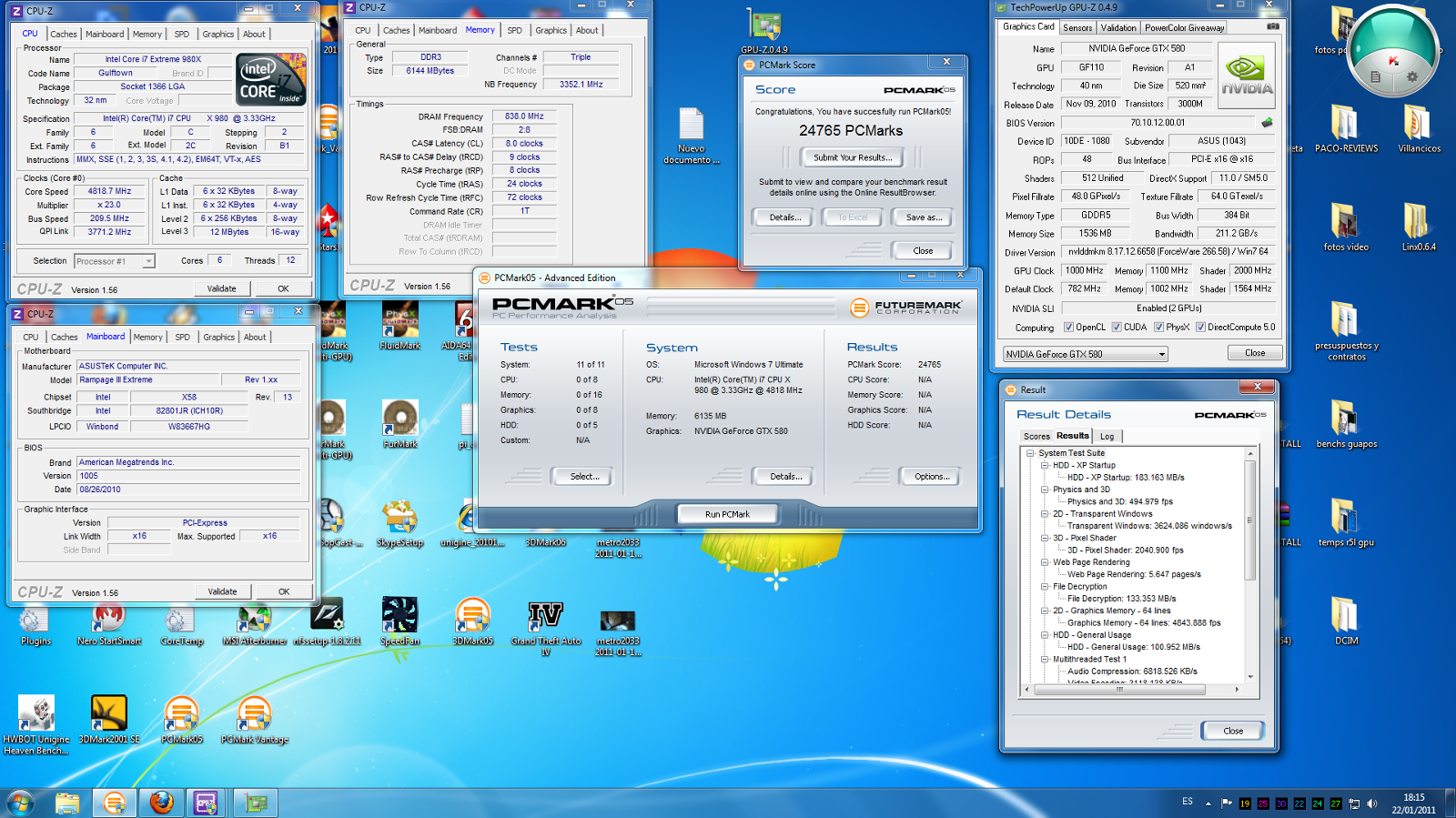
Task: Click the Firefox taskbar icon
Action: pyautogui.click(x=161, y=803)
